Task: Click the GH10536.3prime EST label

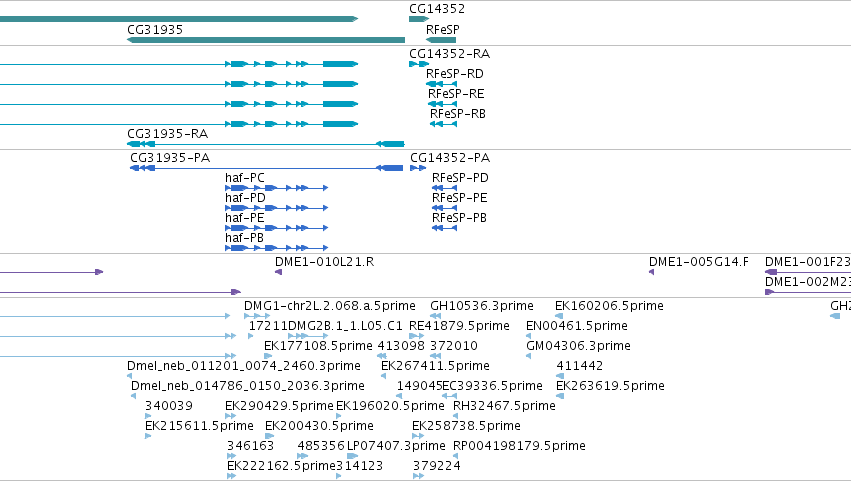Action: (x=482, y=306)
